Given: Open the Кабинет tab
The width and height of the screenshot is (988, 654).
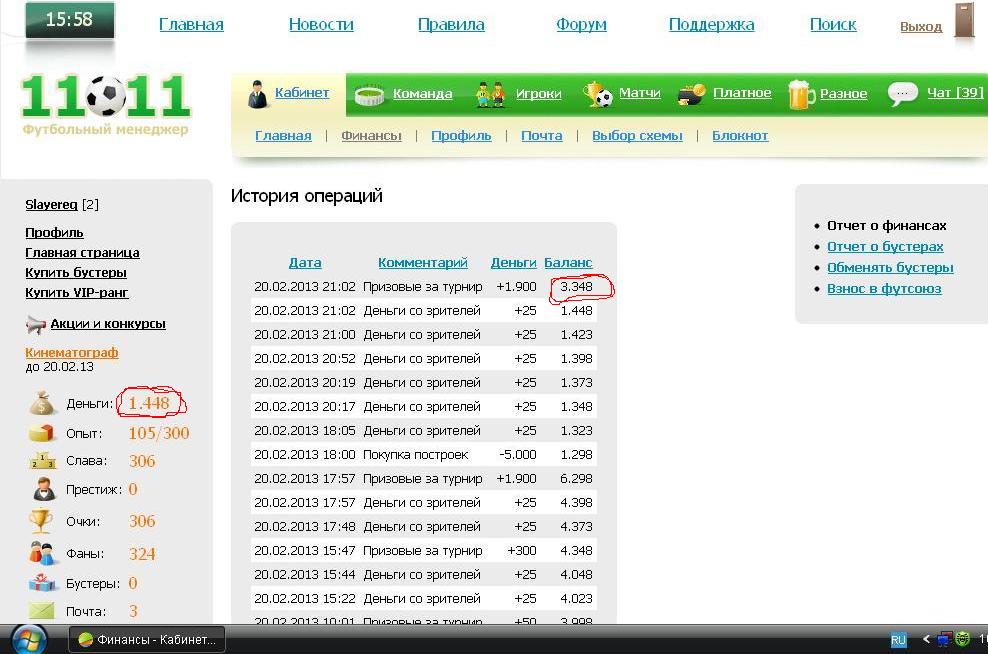Looking at the screenshot, I should (x=302, y=93).
